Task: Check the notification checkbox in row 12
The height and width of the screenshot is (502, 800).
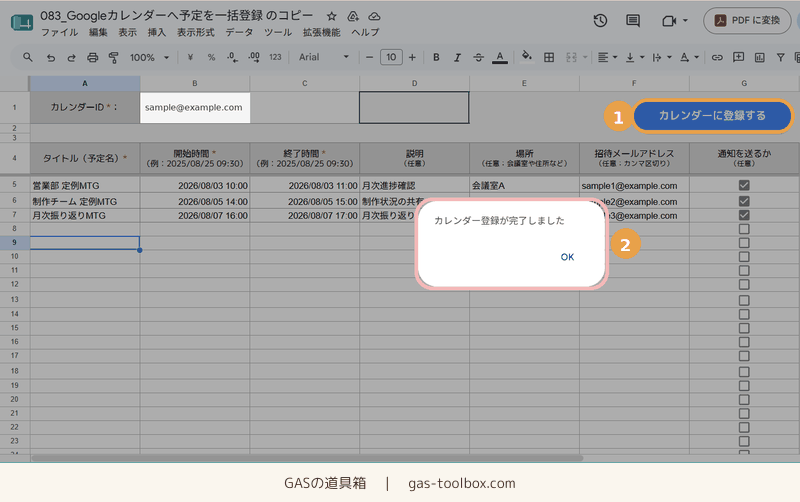Action: click(x=744, y=284)
